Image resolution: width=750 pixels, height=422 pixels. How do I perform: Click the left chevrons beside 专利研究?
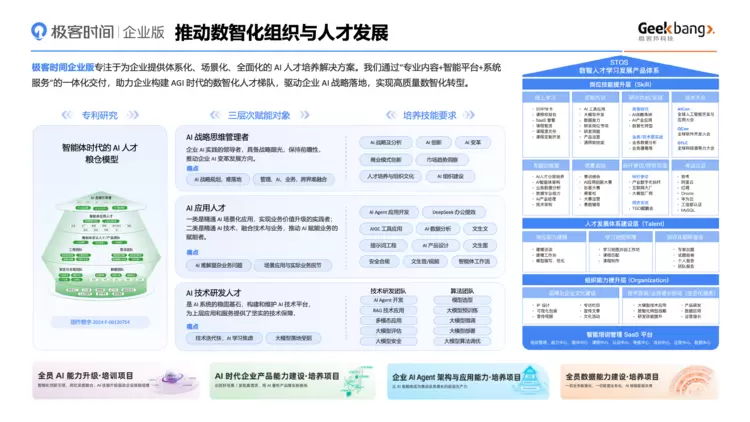(x=70, y=115)
